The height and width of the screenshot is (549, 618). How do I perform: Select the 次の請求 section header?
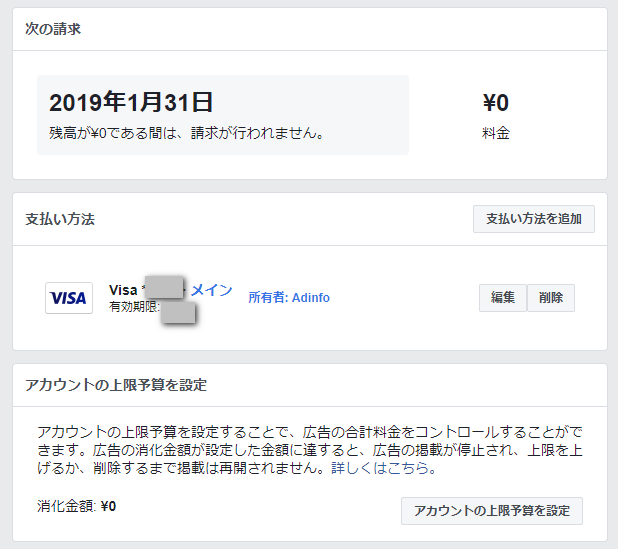(53, 29)
